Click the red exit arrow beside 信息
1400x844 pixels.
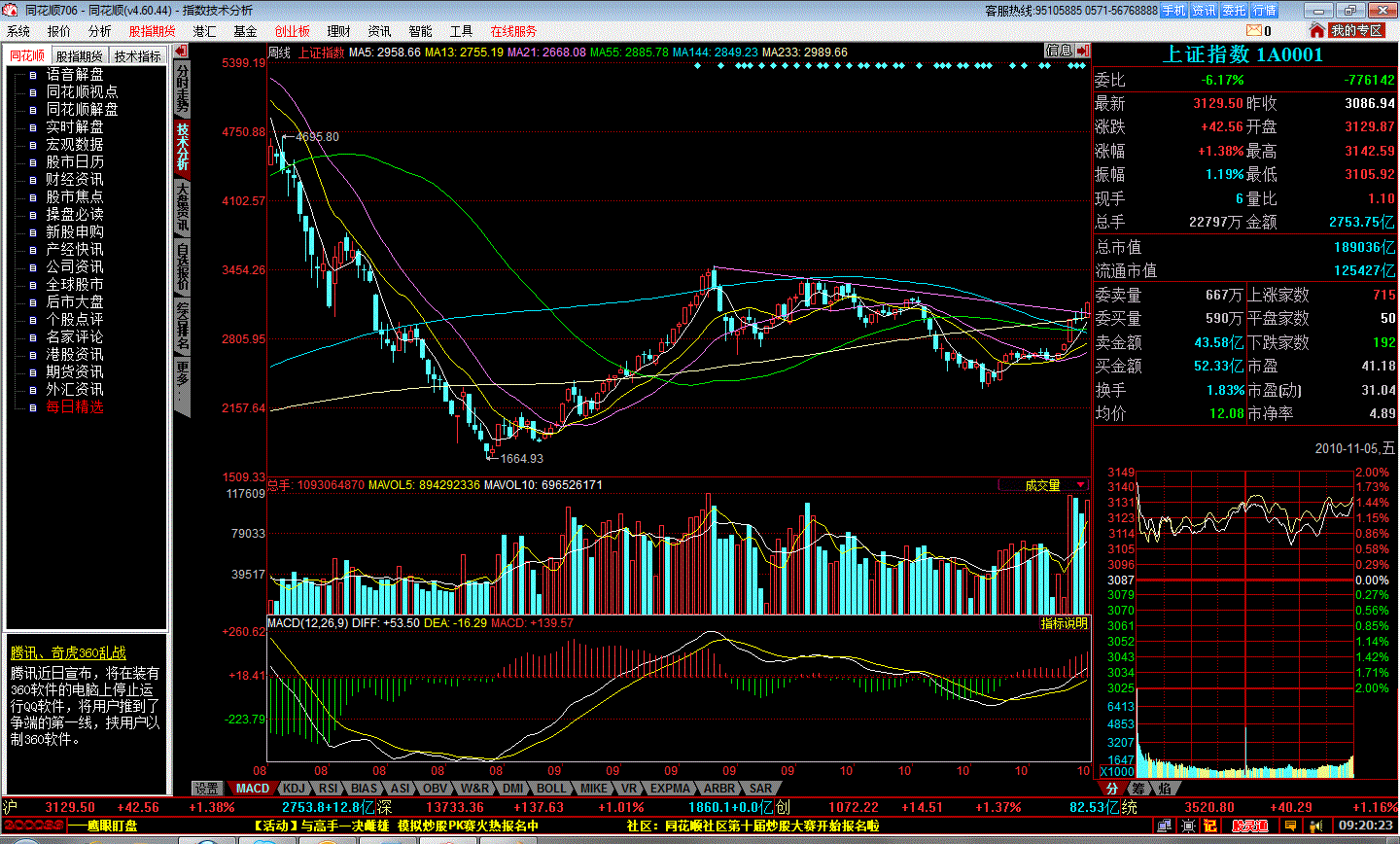coord(1083,51)
